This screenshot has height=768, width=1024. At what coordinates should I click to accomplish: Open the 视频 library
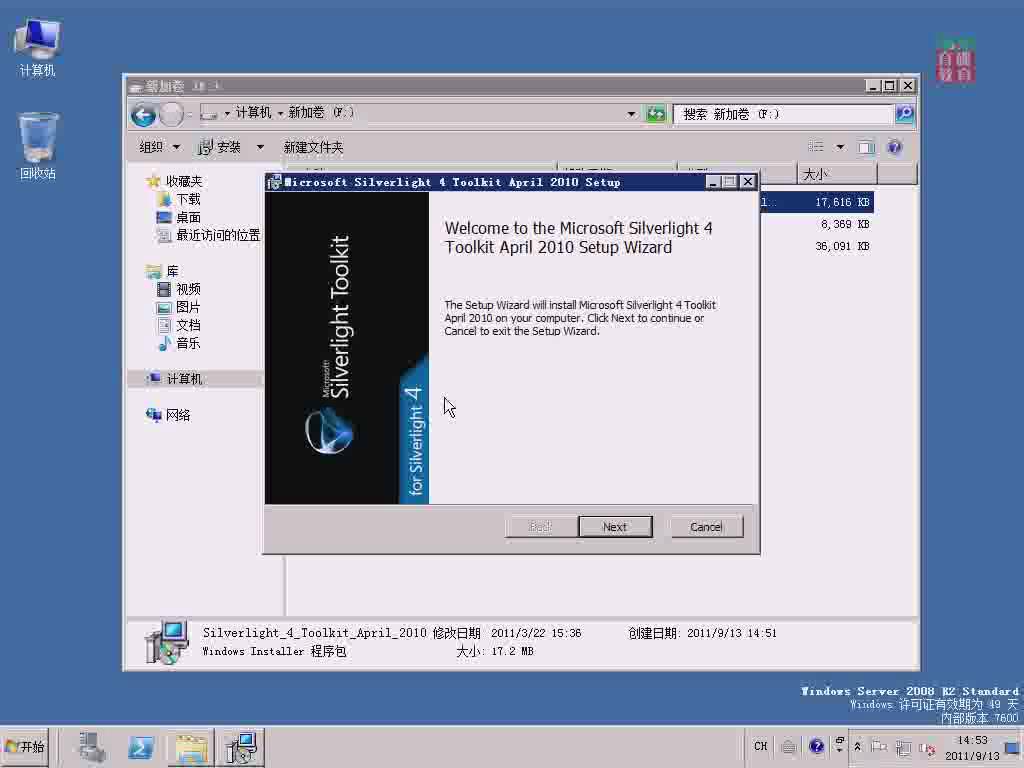point(179,289)
